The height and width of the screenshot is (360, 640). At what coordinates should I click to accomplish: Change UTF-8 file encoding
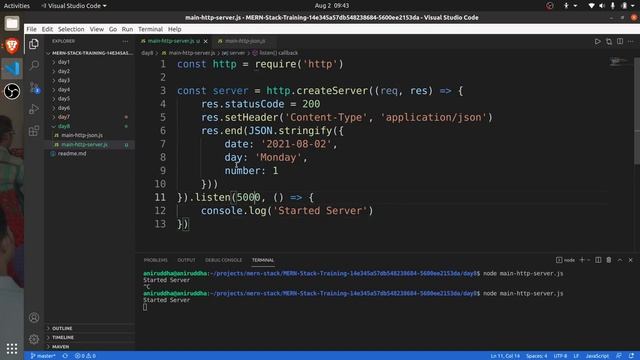[x=560, y=356]
